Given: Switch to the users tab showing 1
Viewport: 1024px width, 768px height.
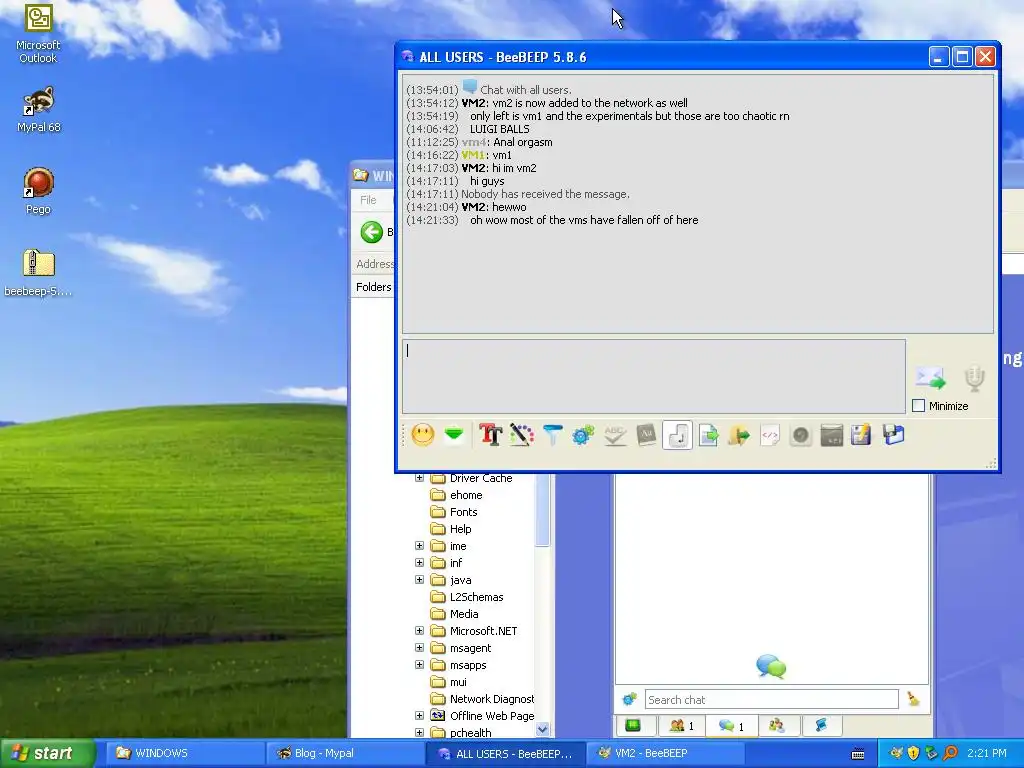Looking at the screenshot, I should pos(681,726).
